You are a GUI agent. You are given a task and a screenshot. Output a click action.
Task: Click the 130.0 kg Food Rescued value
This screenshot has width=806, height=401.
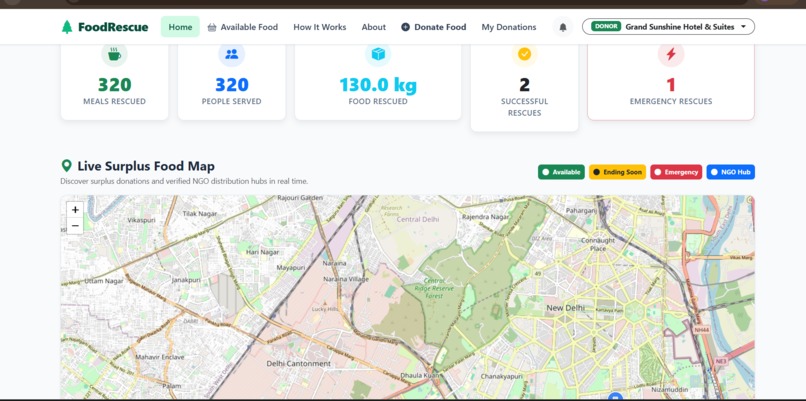tap(378, 85)
